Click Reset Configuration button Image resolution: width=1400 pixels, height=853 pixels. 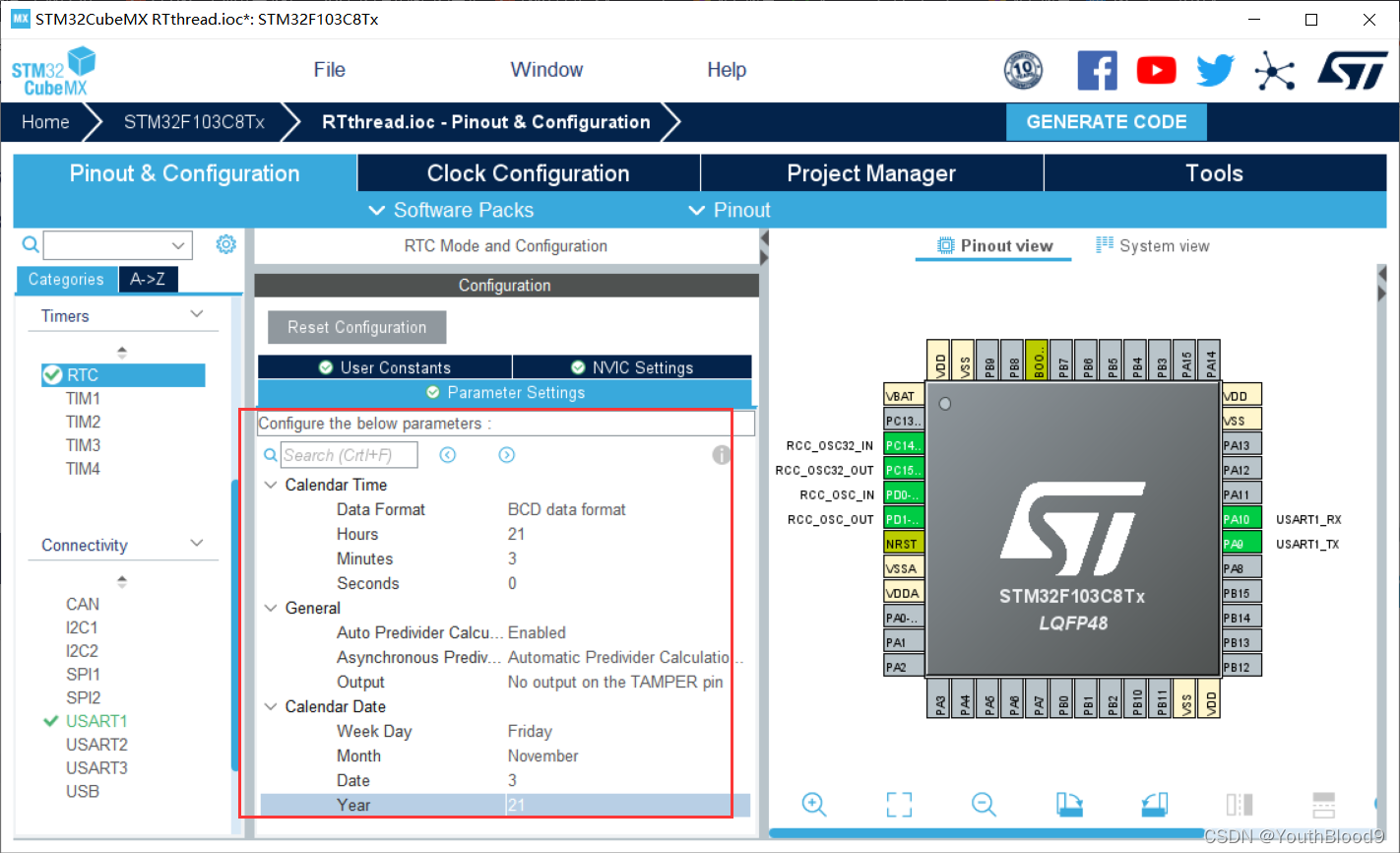356,327
